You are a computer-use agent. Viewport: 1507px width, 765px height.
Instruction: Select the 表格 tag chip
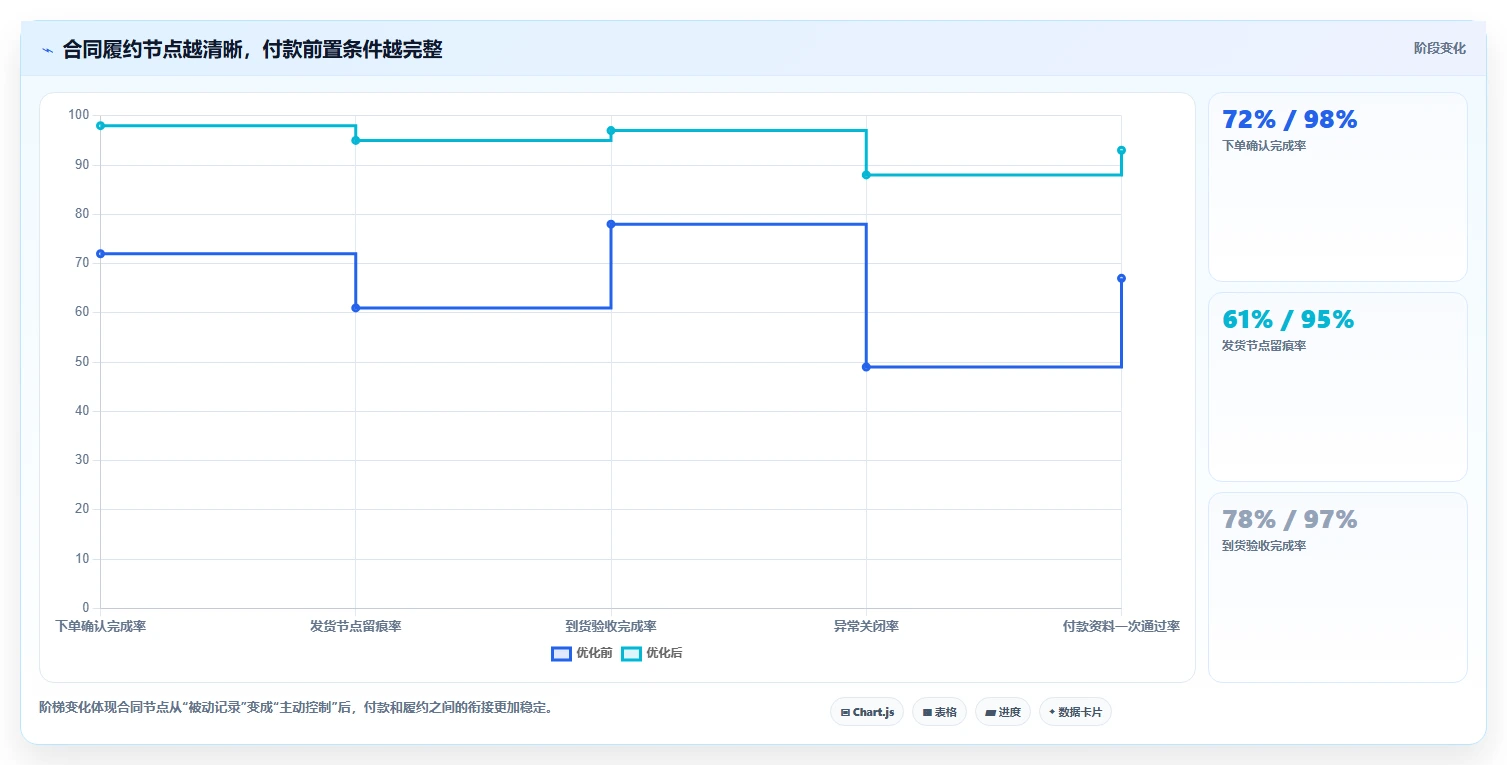pos(939,712)
